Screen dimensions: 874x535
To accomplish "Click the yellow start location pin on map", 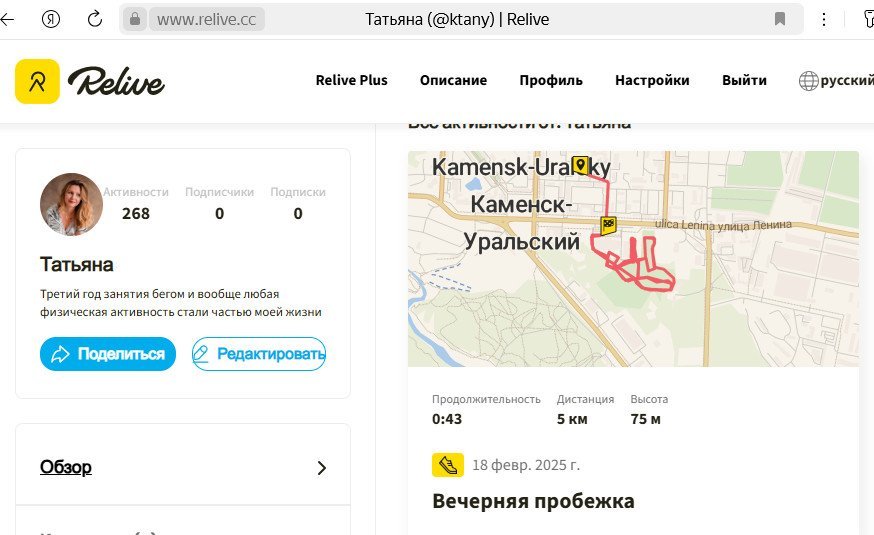I will pyautogui.click(x=580, y=166).
